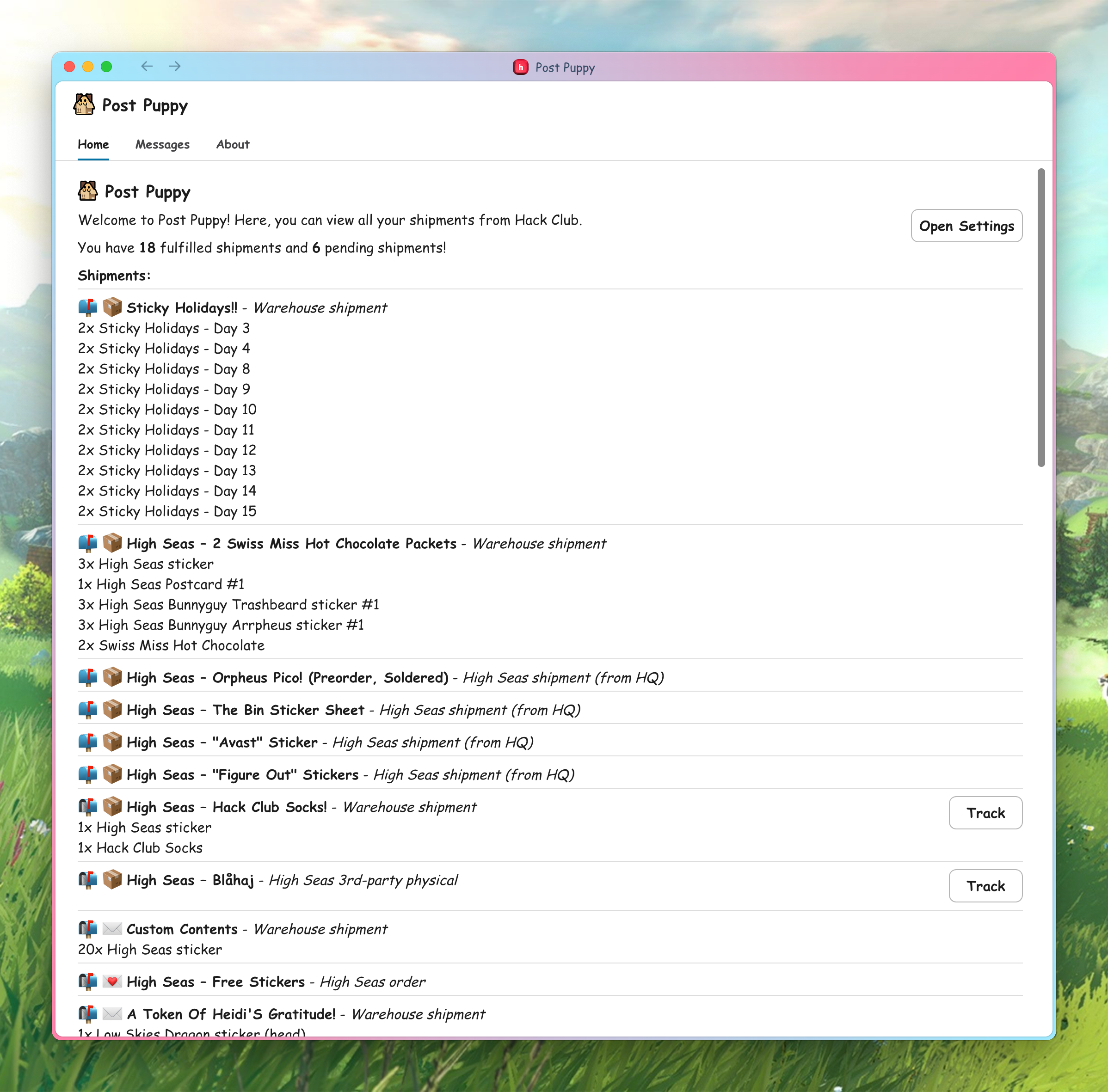Click package icon of The Bin Sticker Sheet
The image size is (1108, 1092).
112,710
